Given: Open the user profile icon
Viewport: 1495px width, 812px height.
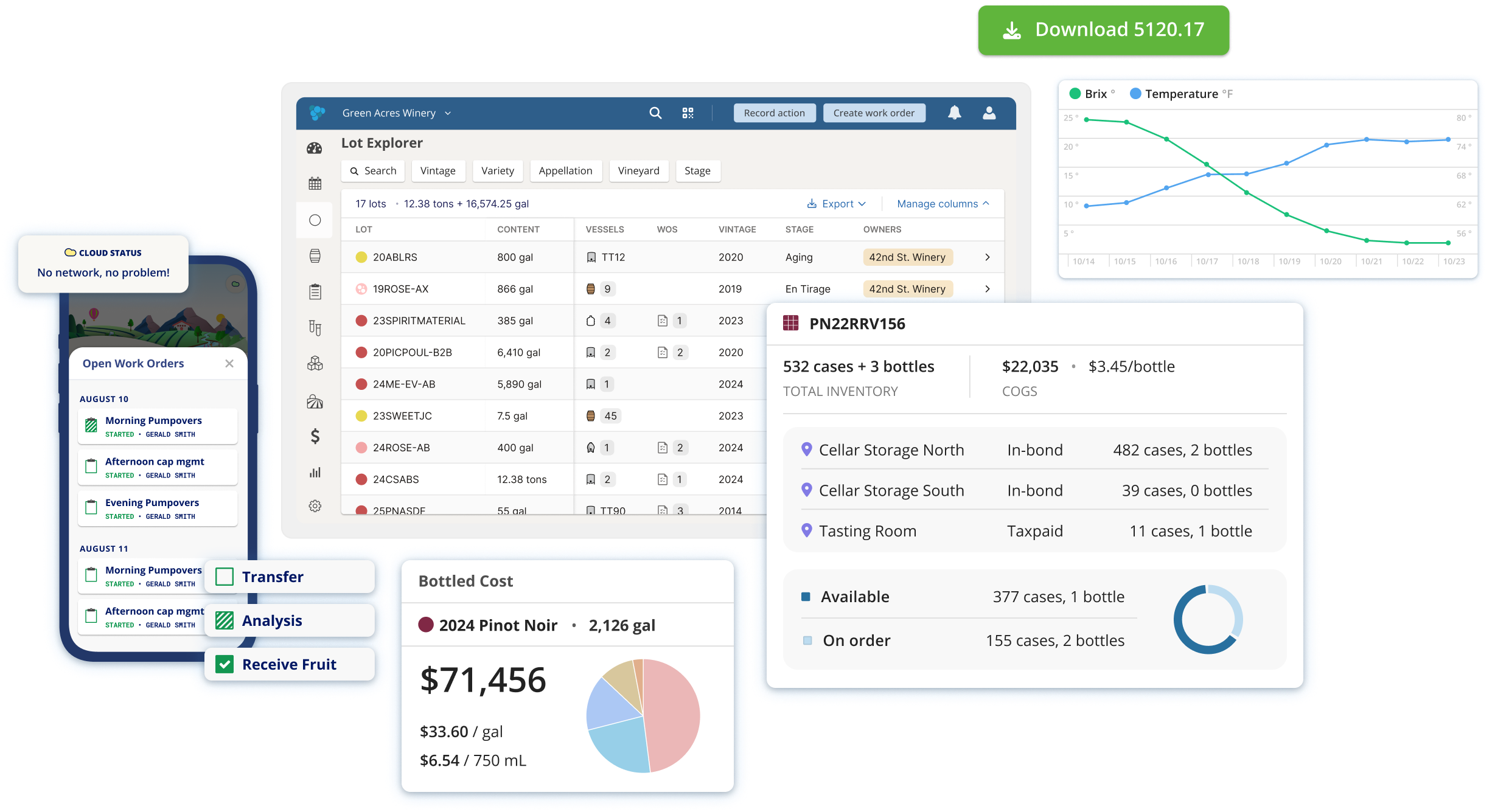Looking at the screenshot, I should pyautogui.click(x=989, y=113).
